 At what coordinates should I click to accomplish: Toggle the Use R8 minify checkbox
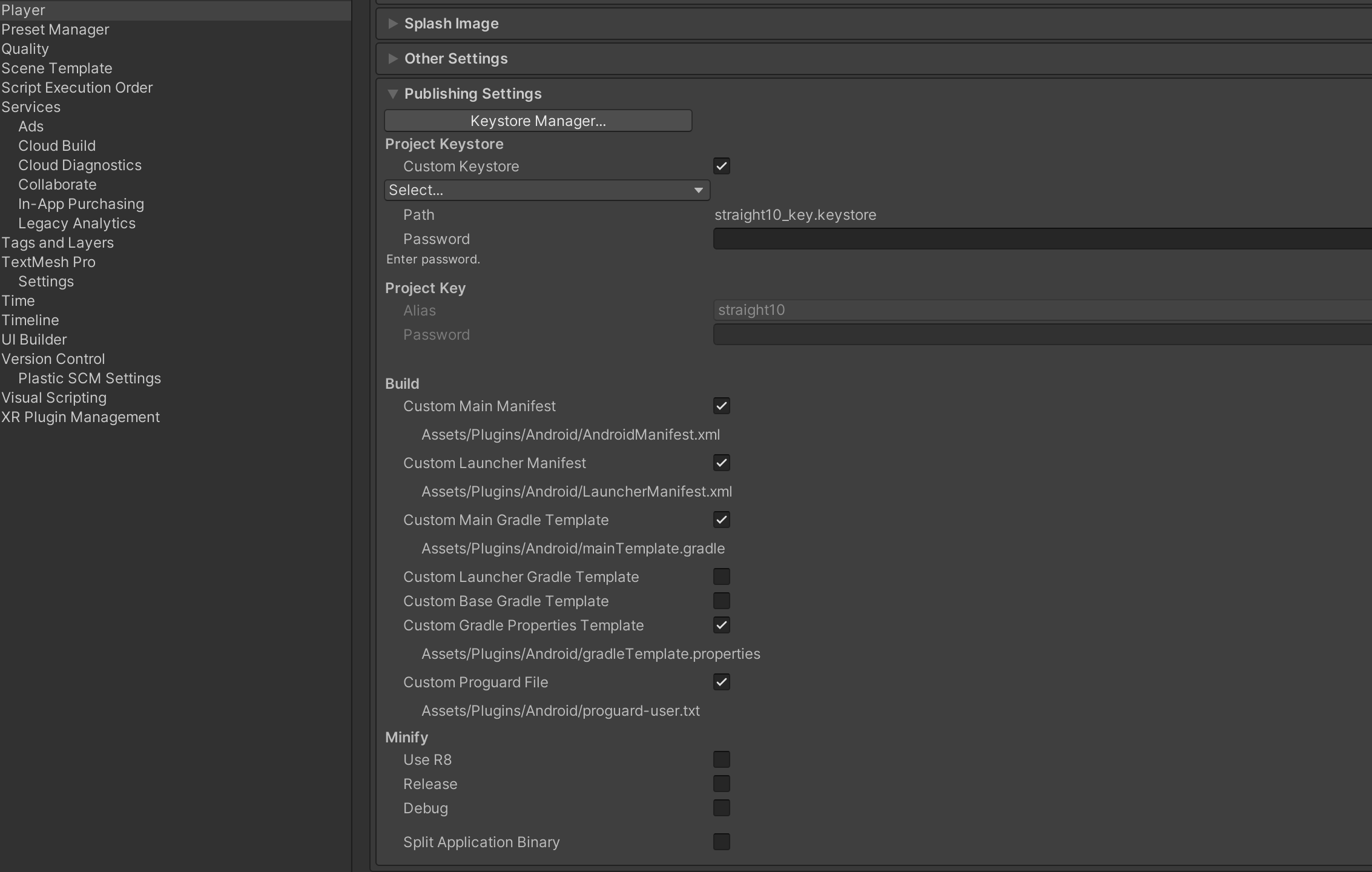[x=721, y=759]
